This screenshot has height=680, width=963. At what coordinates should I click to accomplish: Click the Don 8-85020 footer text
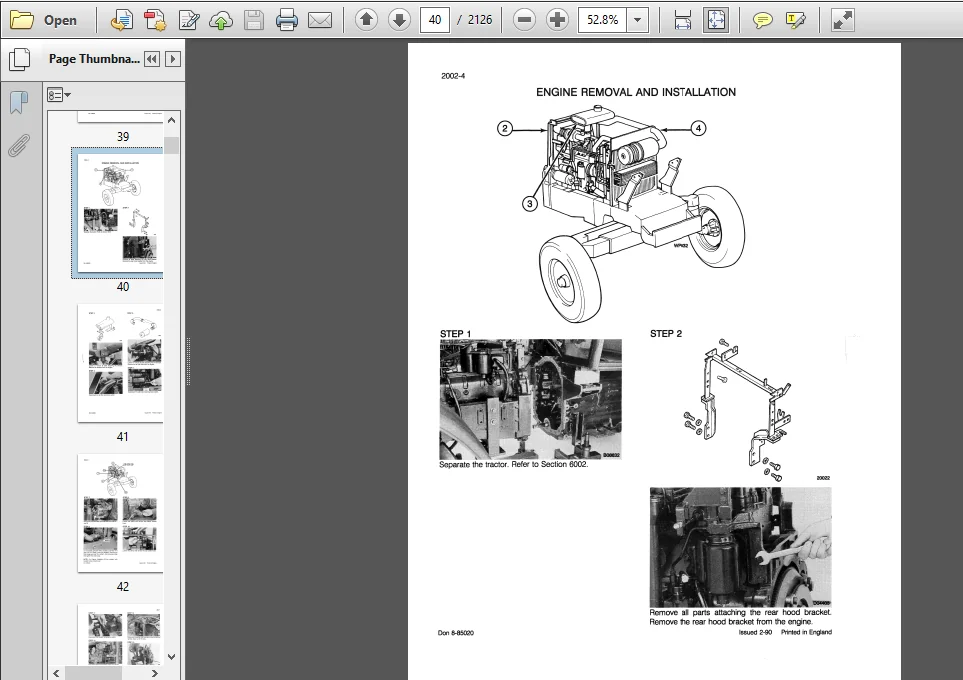pyautogui.click(x=456, y=633)
